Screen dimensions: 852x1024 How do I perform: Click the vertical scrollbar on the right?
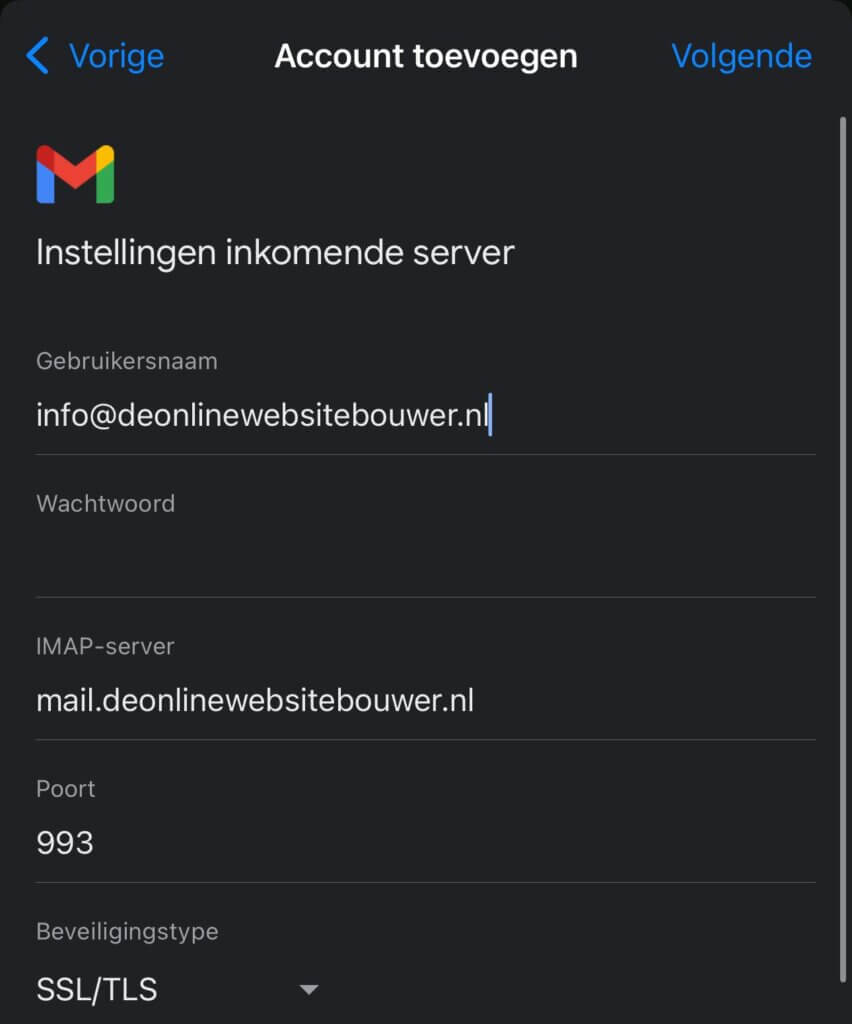click(x=843, y=549)
